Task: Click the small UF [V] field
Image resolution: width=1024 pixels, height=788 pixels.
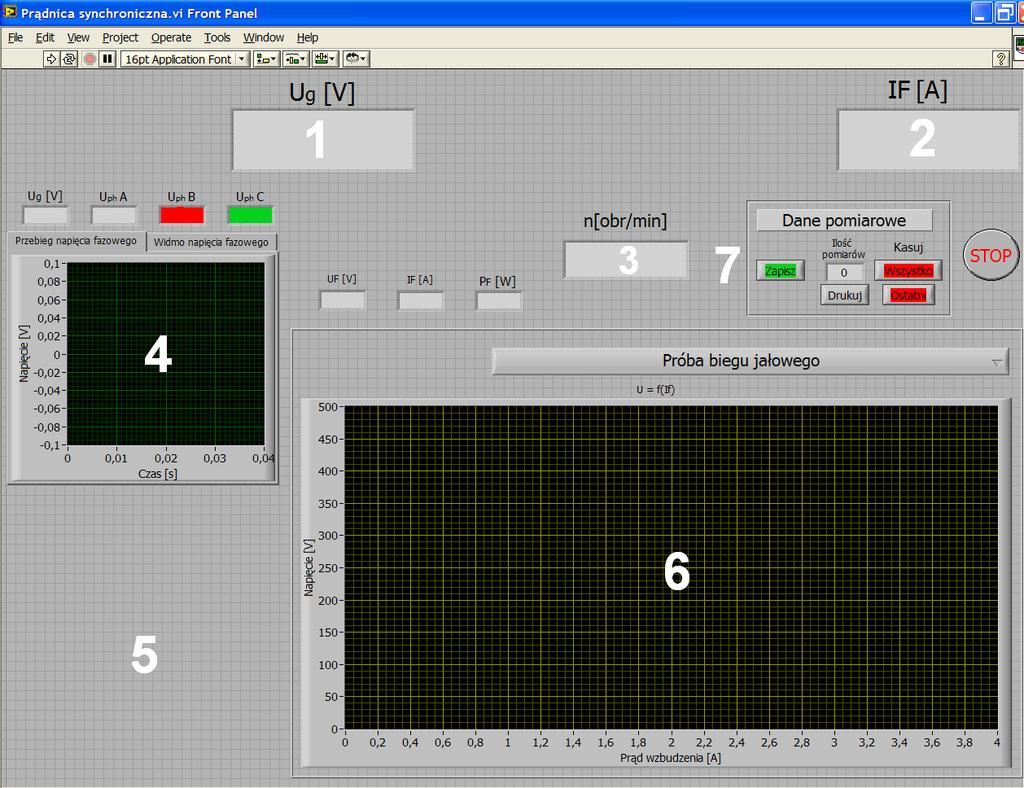Action: click(342, 300)
